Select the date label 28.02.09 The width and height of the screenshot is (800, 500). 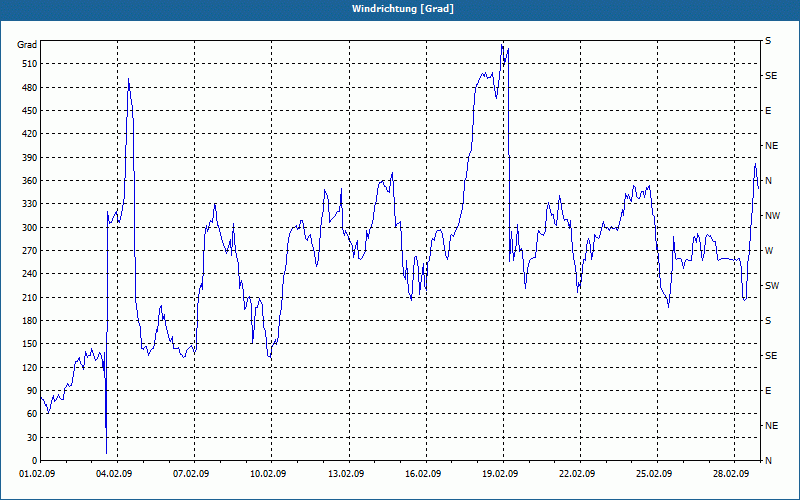tap(731, 474)
